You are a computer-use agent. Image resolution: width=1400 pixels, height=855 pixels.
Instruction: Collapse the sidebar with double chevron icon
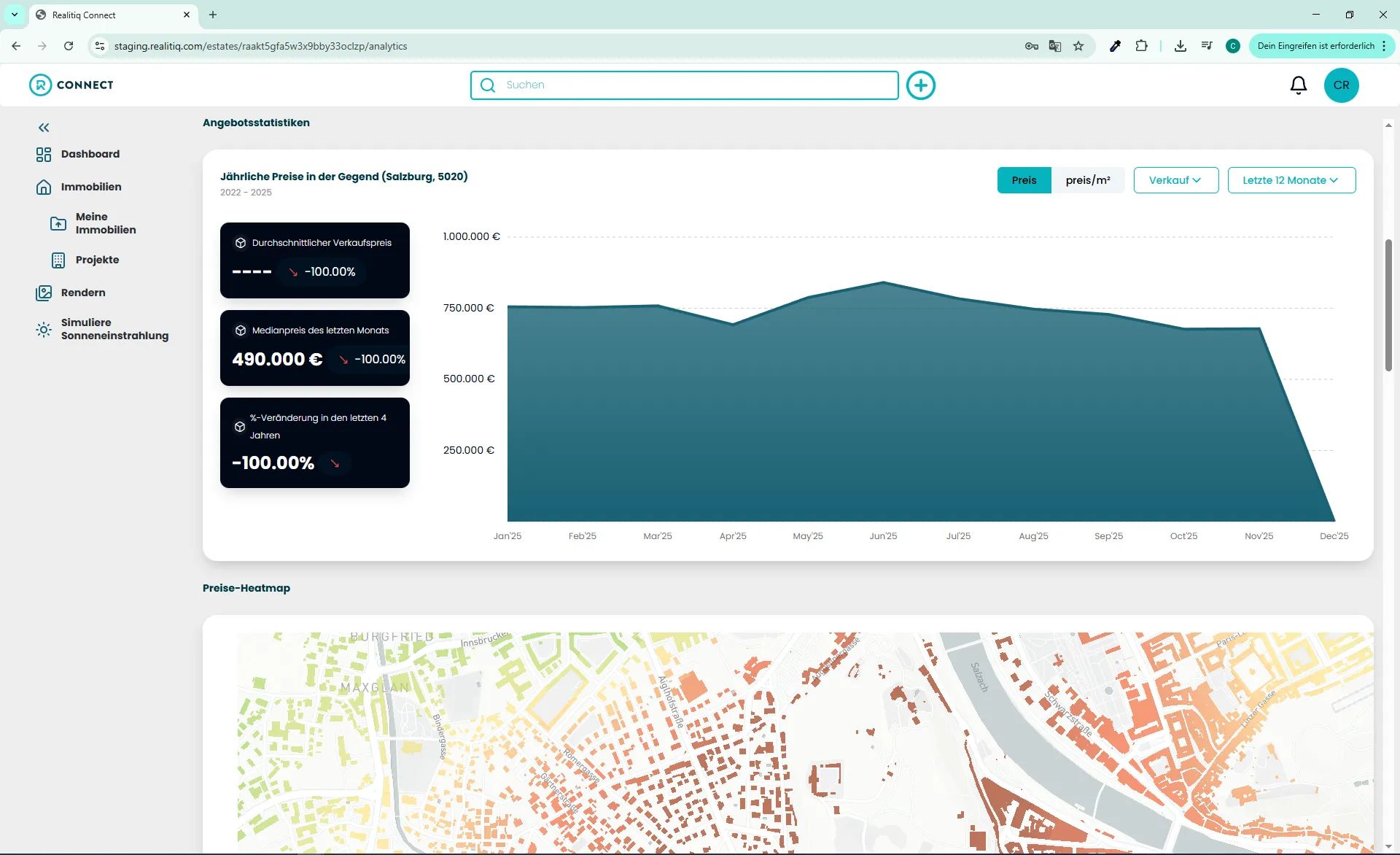[44, 128]
